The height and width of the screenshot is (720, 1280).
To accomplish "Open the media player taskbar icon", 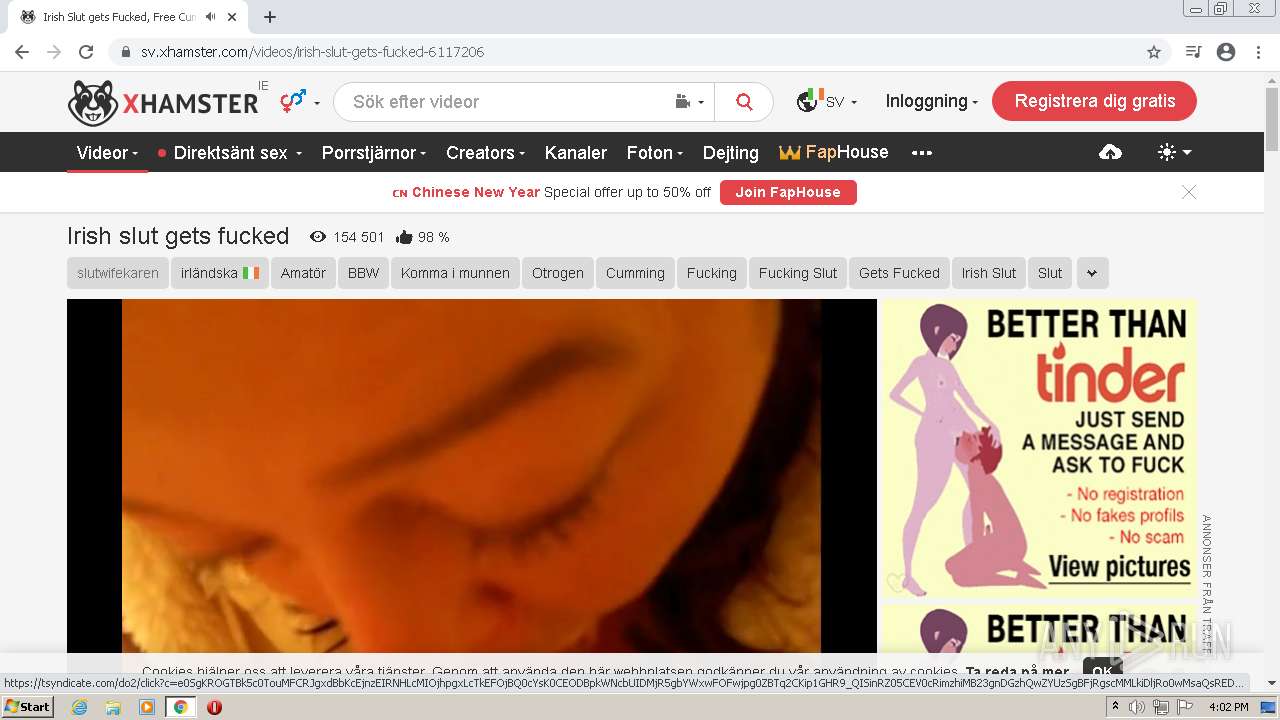I will [x=146, y=707].
